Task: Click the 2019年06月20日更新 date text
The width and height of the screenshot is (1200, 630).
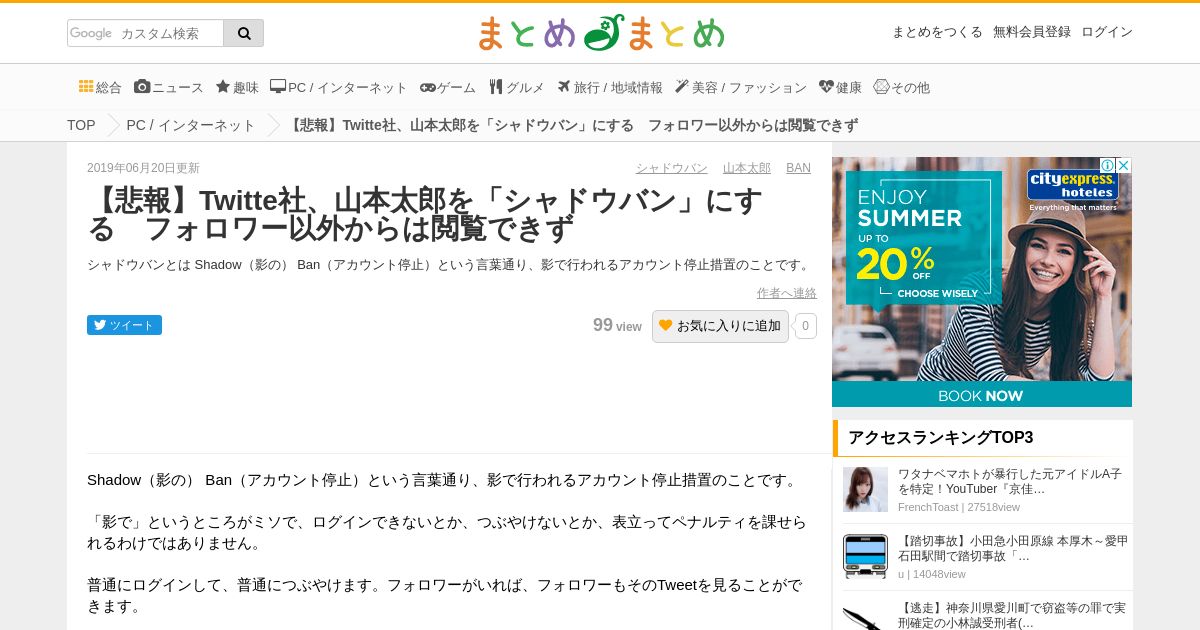Action: tap(143, 168)
